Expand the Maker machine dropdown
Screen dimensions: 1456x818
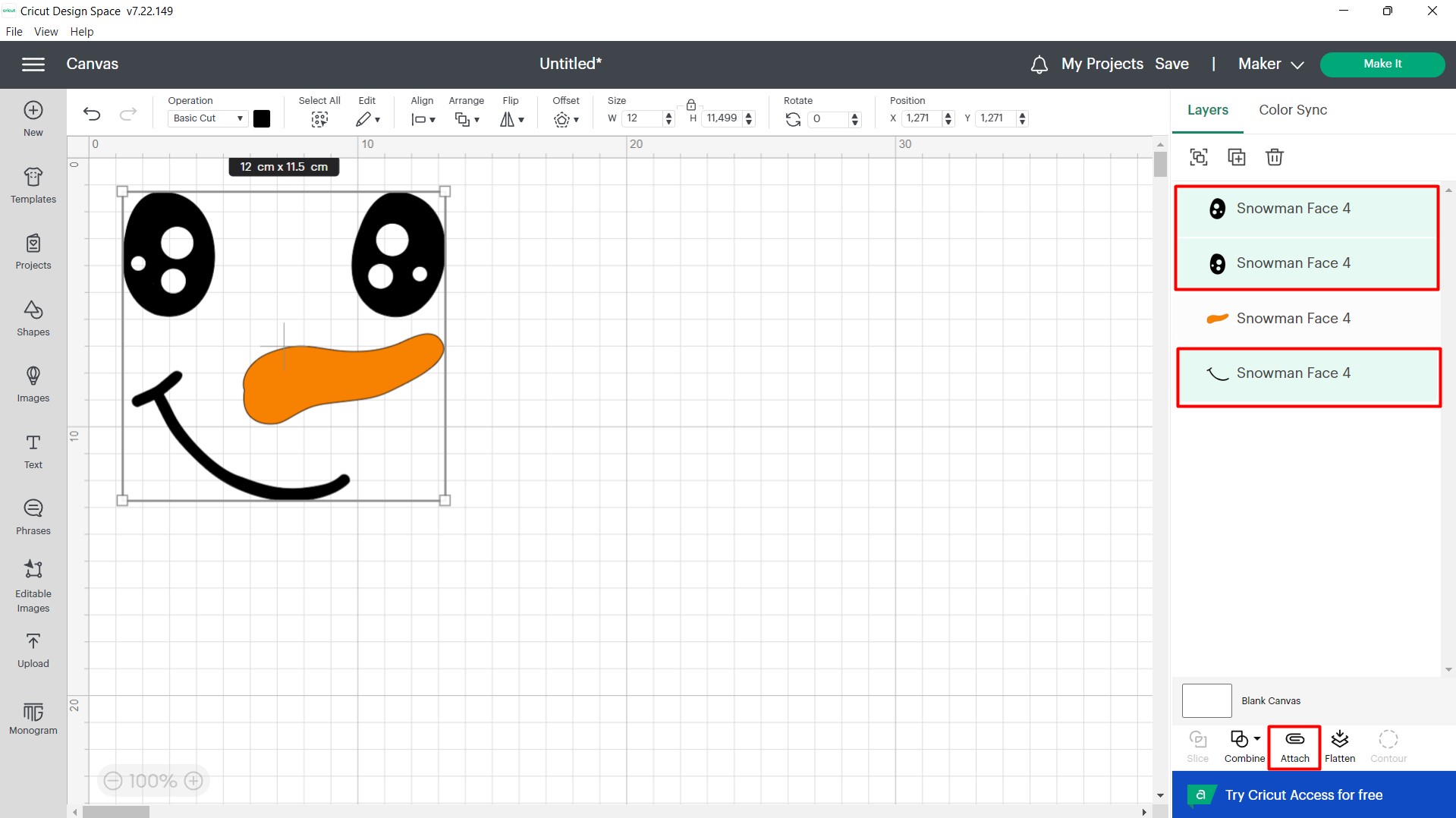tap(1271, 64)
